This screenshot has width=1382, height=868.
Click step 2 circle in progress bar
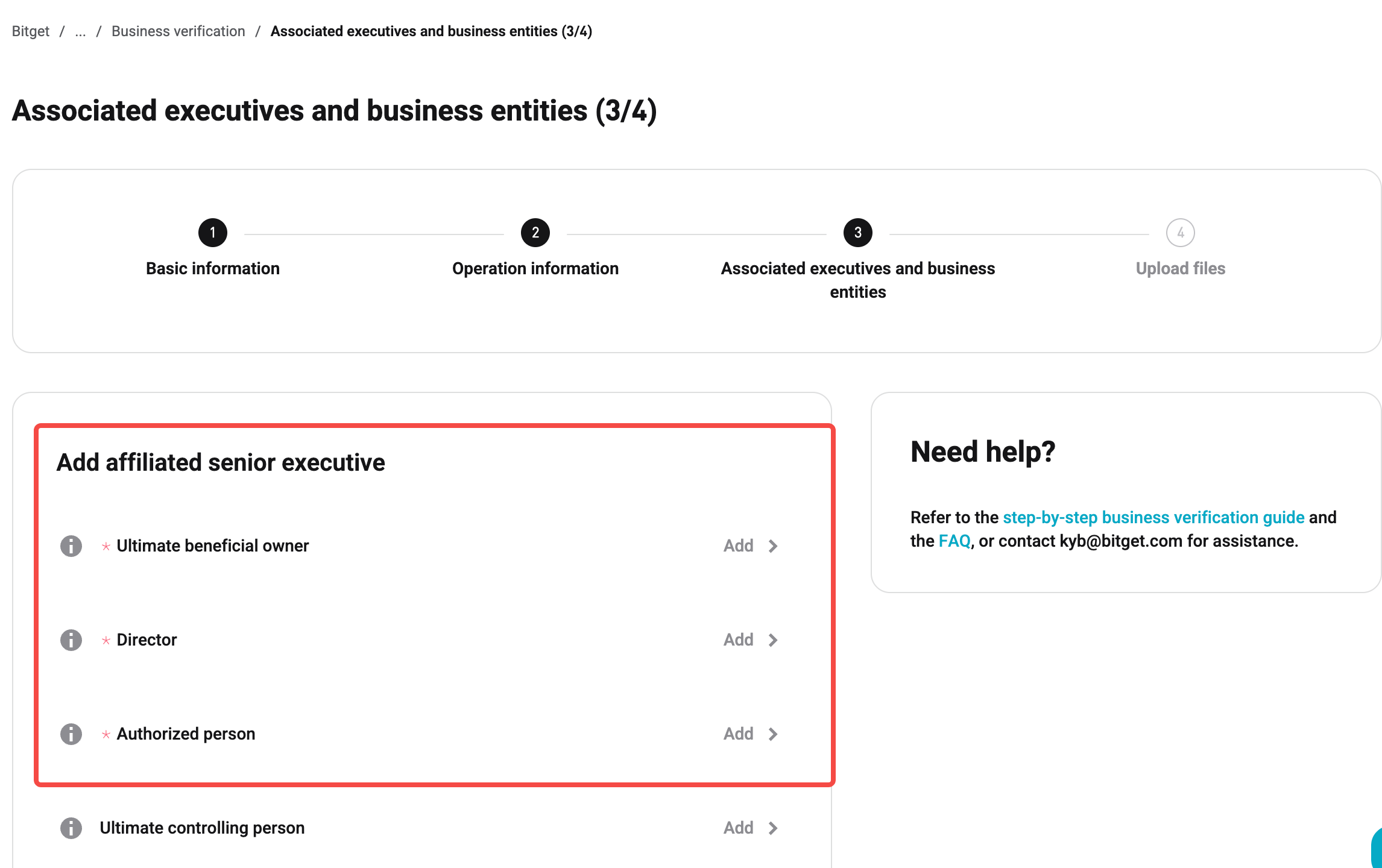pyautogui.click(x=535, y=233)
